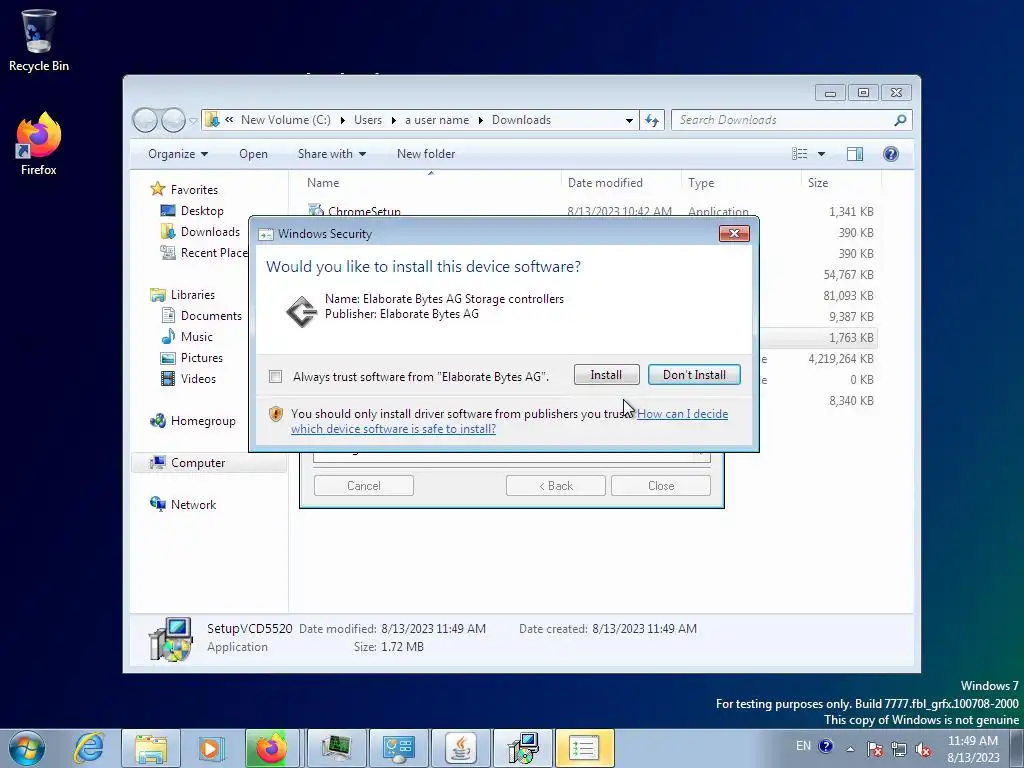Viewport: 1024px width, 768px height.
Task: Launch Firefox from the desktop shortcut
Action: pyautogui.click(x=39, y=144)
